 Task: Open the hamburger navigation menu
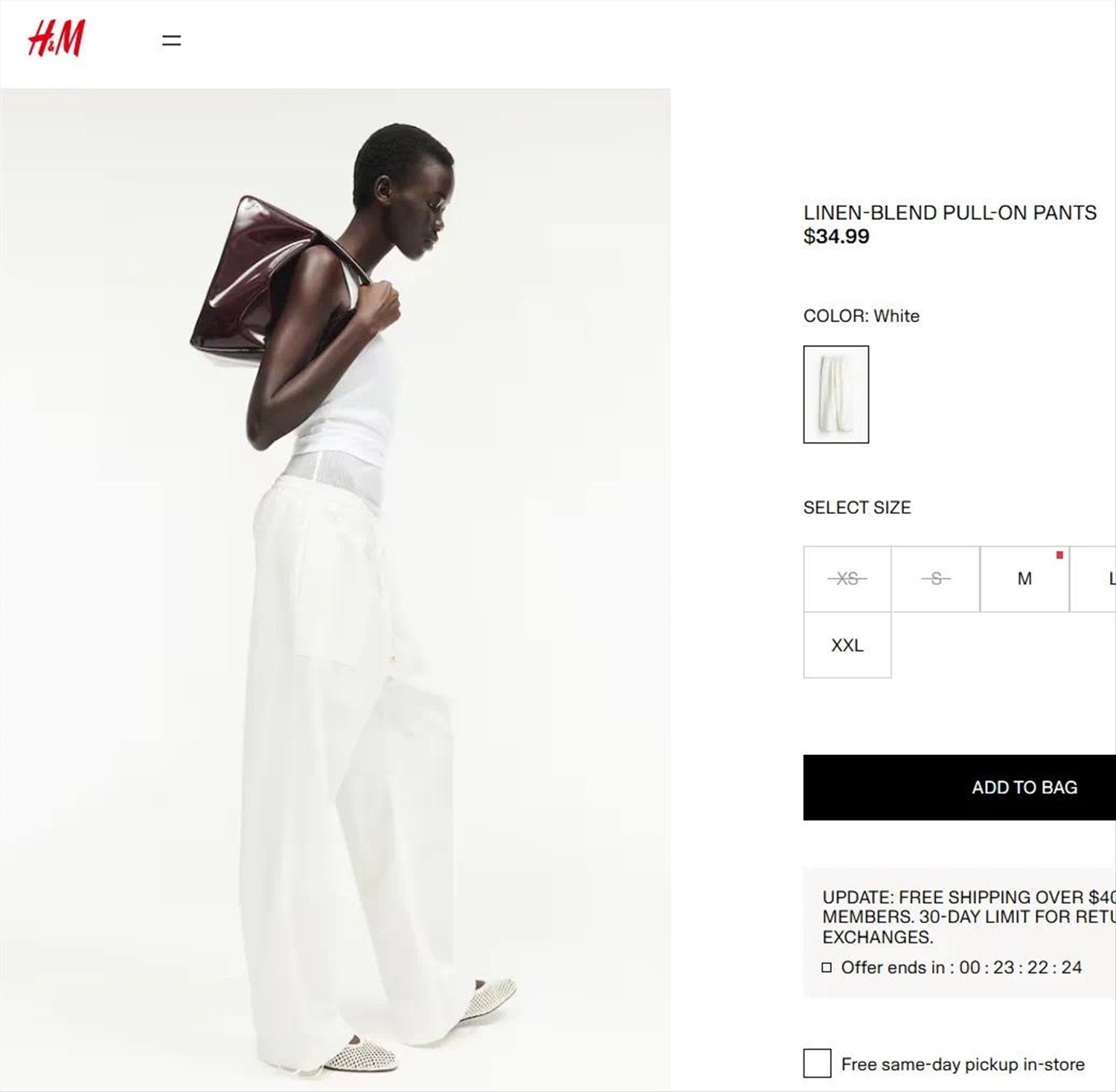(x=172, y=40)
